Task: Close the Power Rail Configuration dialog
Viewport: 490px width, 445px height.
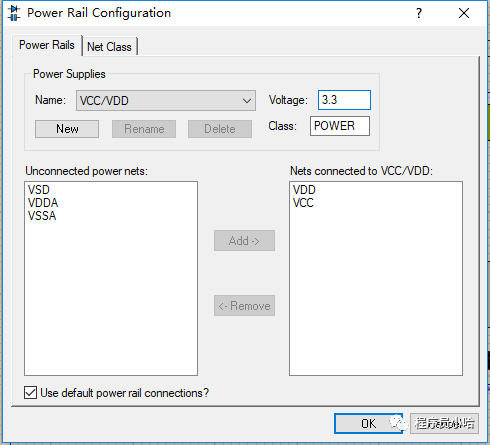Action: [x=464, y=13]
